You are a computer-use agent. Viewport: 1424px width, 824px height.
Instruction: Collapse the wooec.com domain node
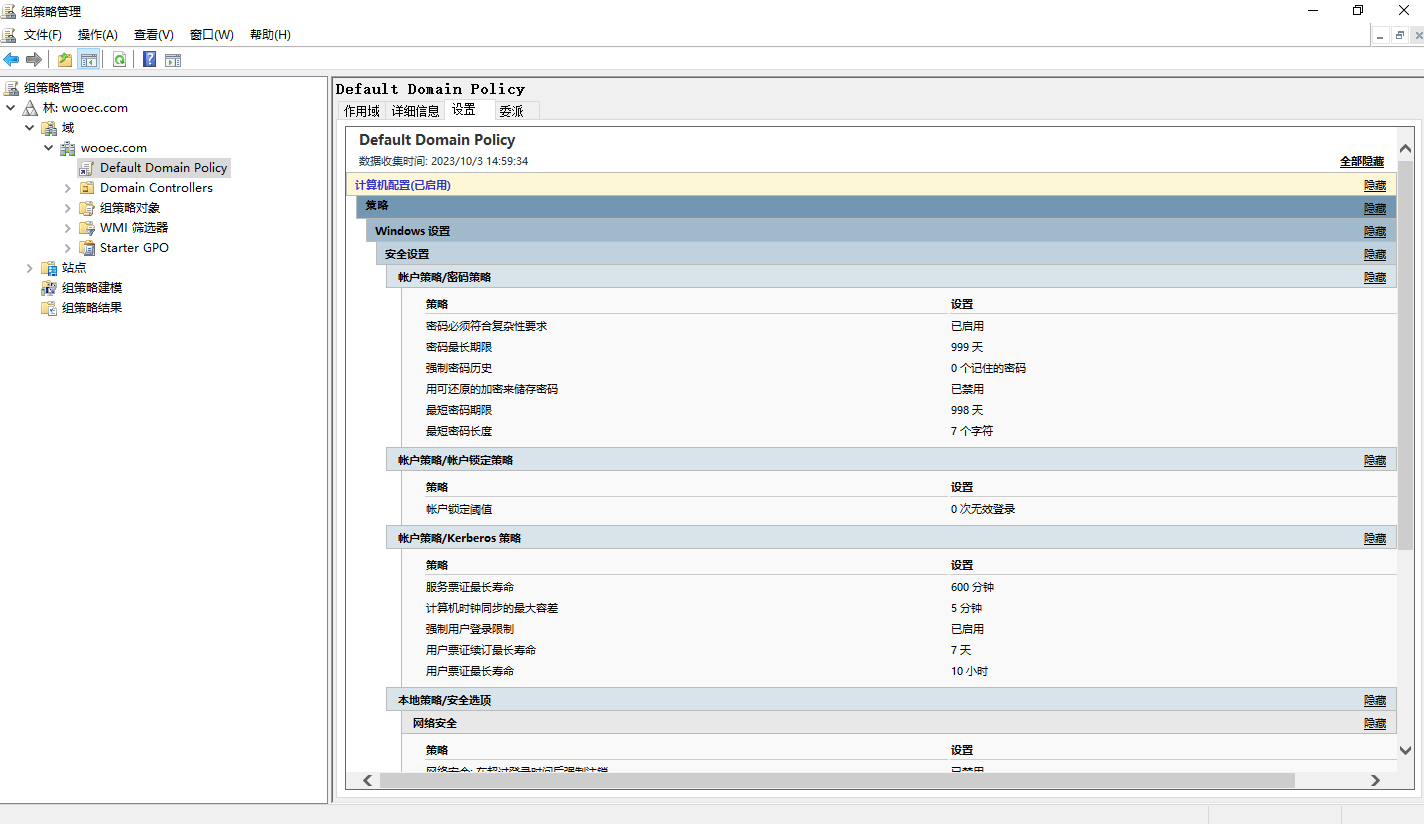pyautogui.click(x=49, y=147)
